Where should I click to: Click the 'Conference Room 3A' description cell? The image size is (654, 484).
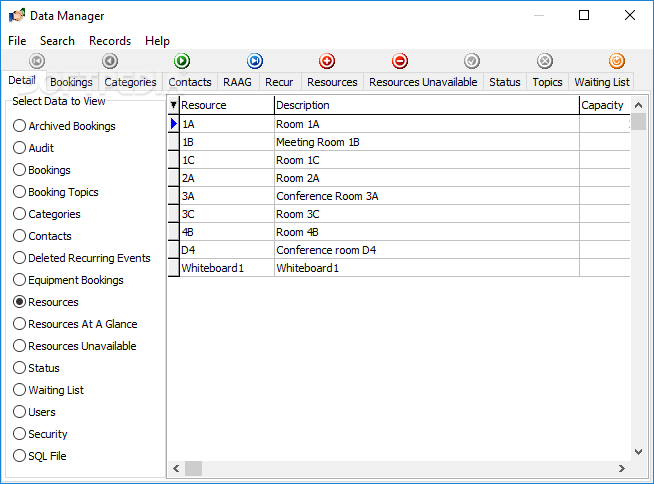427,196
